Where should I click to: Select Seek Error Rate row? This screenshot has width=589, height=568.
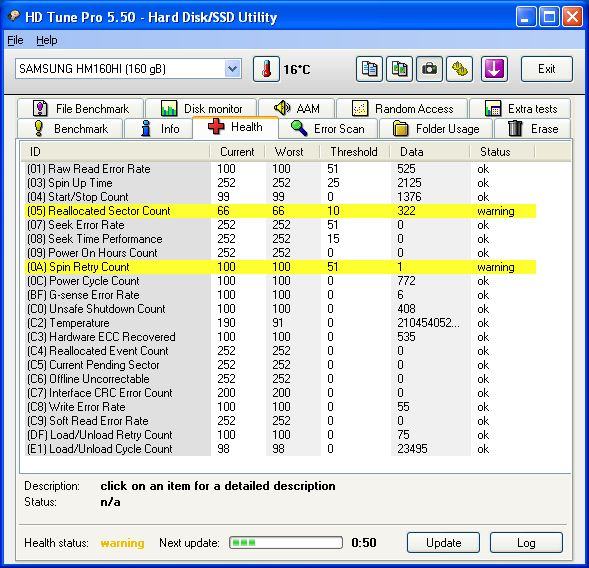tap(281, 225)
